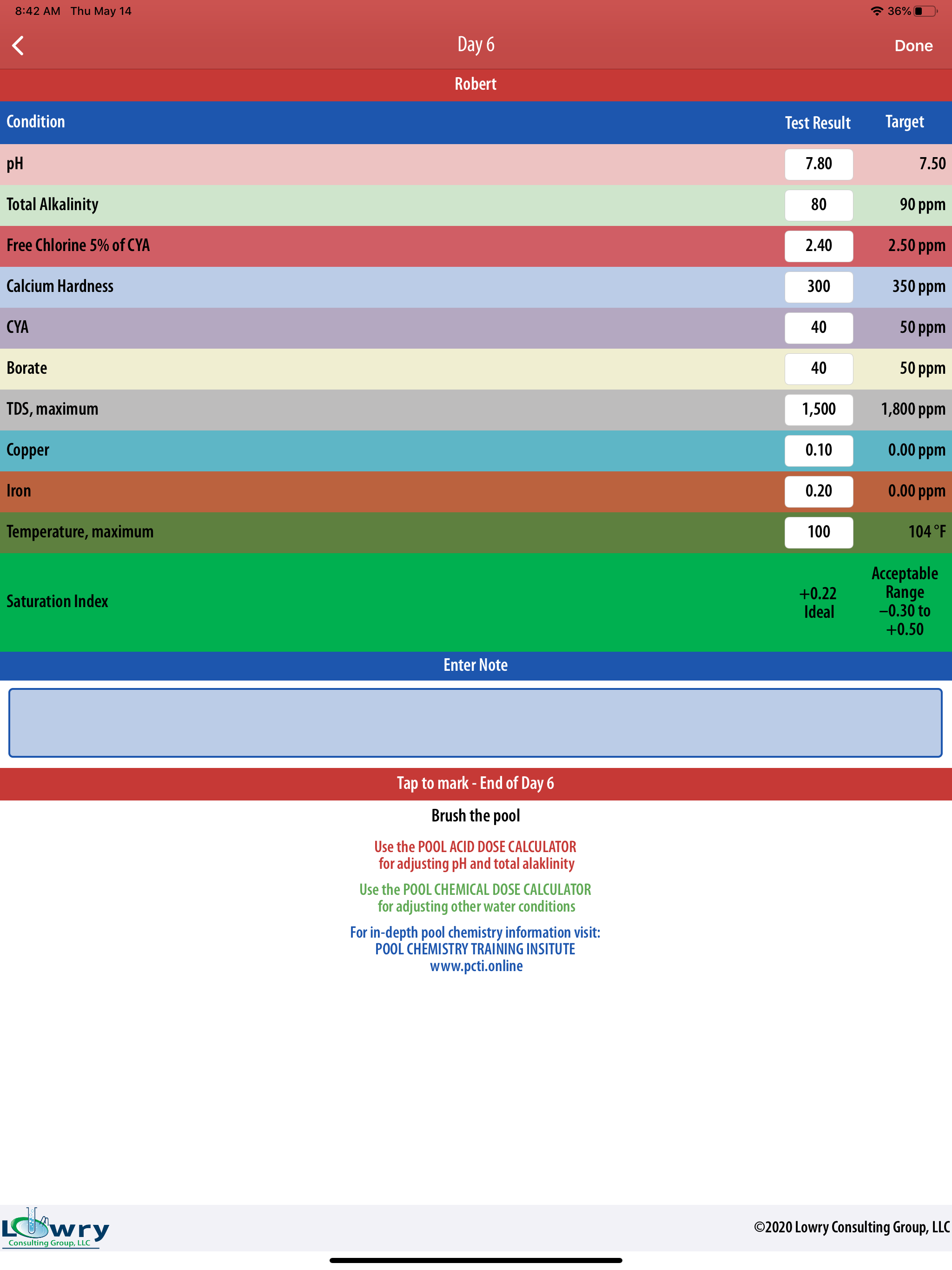The width and height of the screenshot is (952, 1270).
Task: Edit the Calcium Hardness value 300
Action: 819,286
